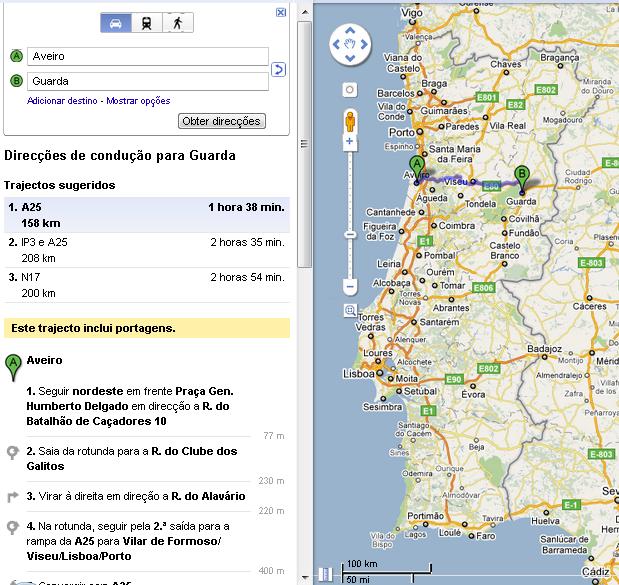Select route 1 via A25, 158 km

click(147, 215)
